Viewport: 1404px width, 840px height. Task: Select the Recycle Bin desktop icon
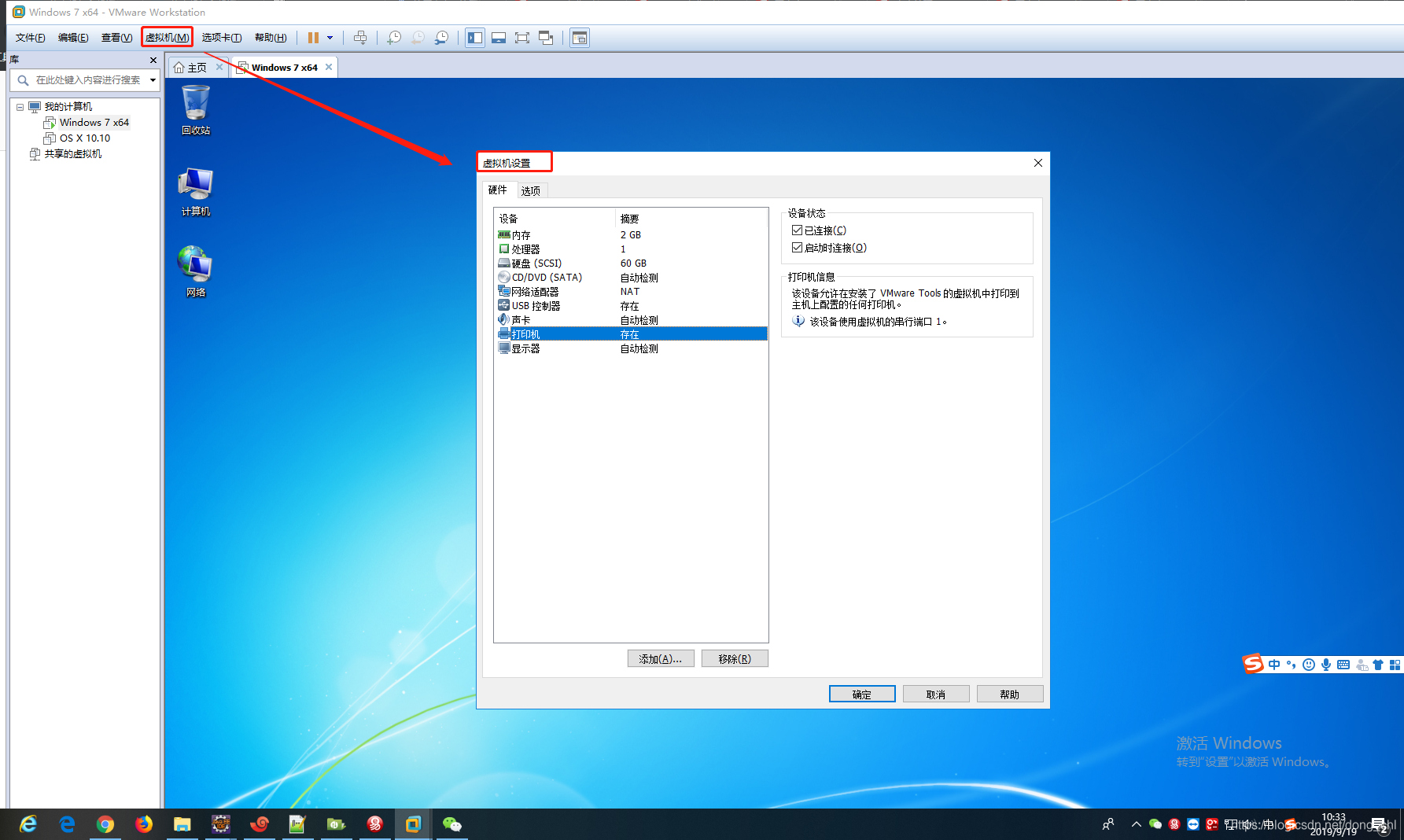196,110
